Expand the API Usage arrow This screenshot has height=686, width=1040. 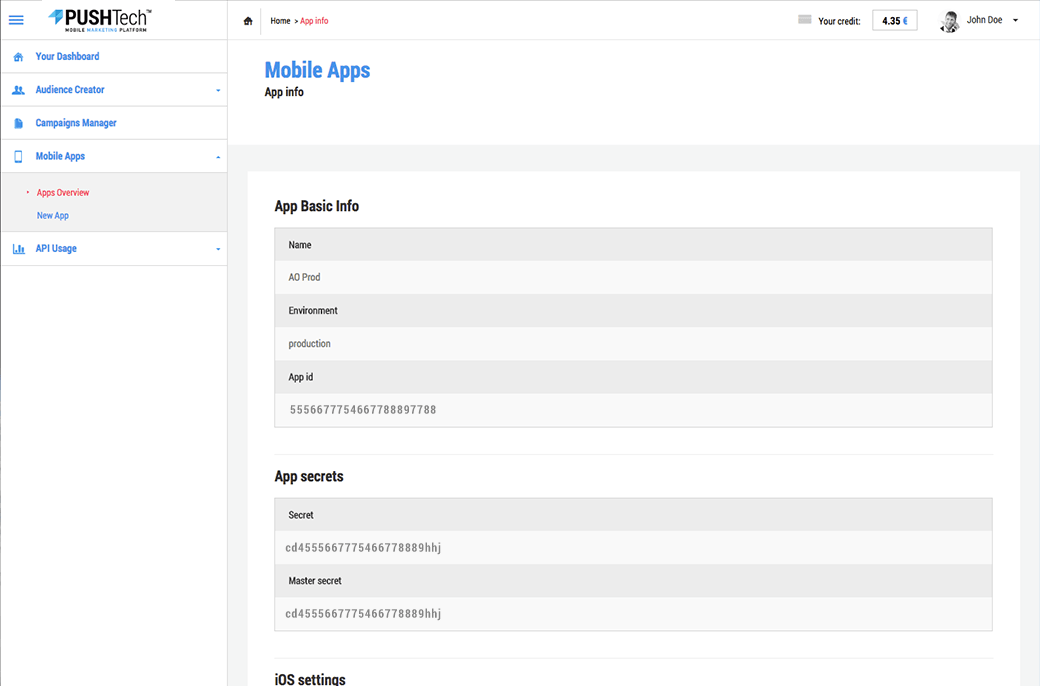218,249
